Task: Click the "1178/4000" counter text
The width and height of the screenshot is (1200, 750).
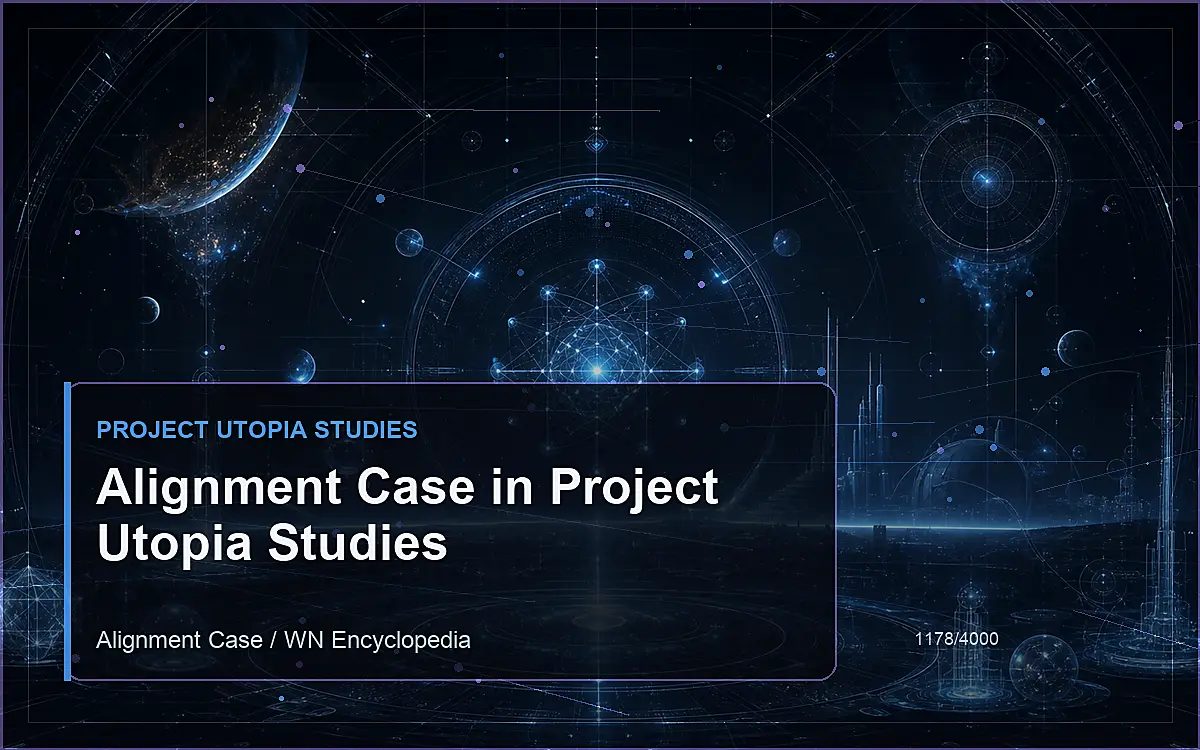Action: pos(955,637)
